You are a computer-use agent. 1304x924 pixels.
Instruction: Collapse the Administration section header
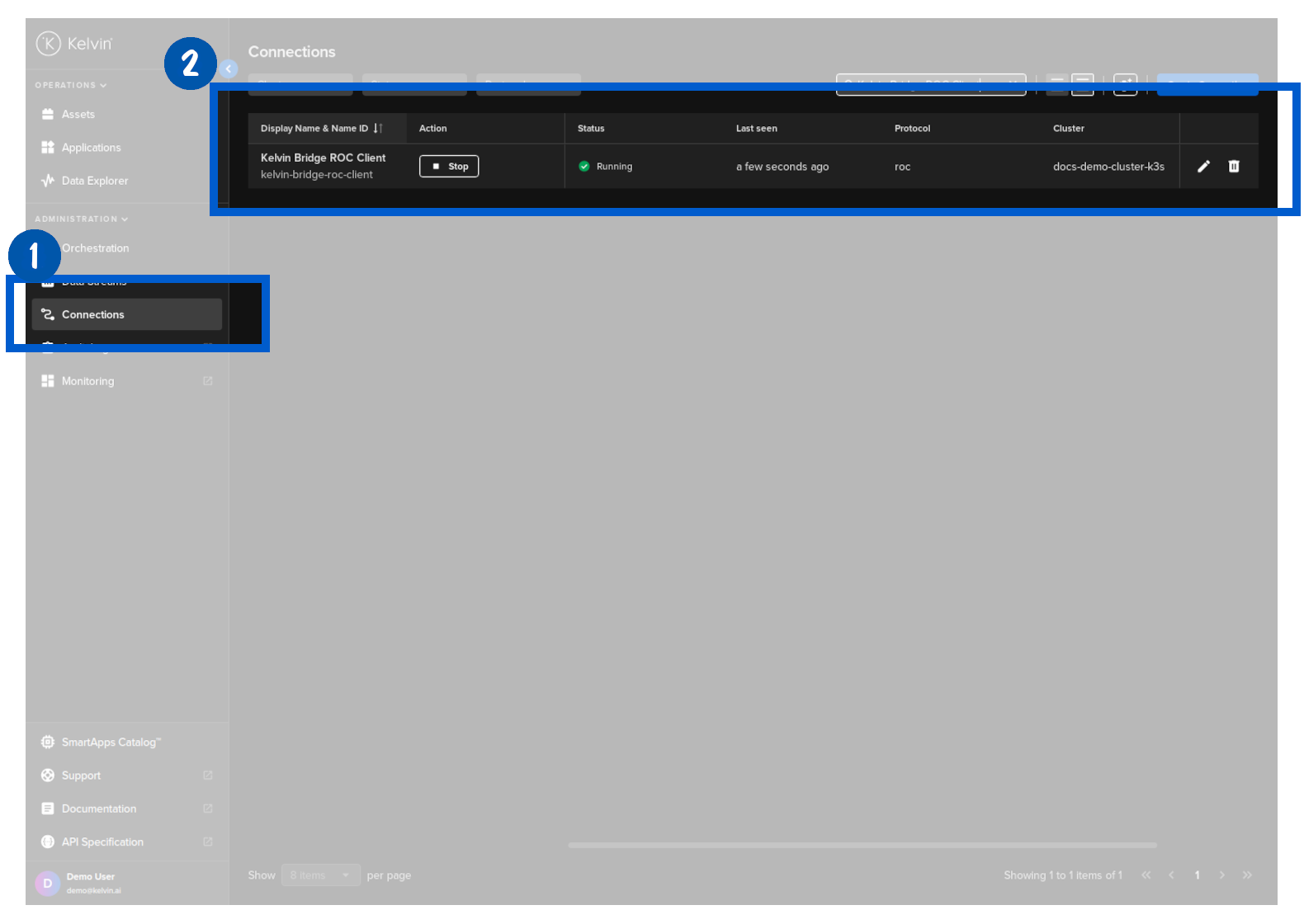tap(81, 219)
